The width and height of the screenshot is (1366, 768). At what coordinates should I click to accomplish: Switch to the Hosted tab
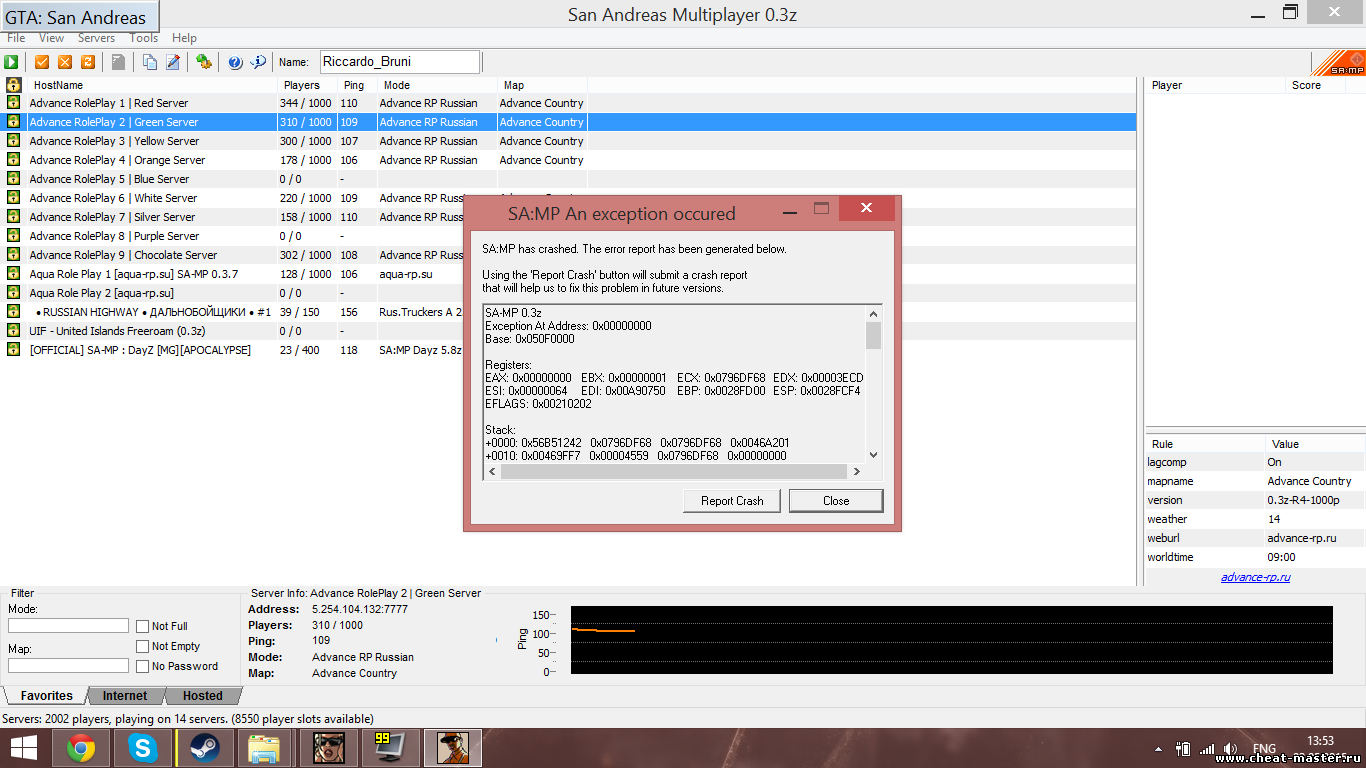tap(203, 696)
